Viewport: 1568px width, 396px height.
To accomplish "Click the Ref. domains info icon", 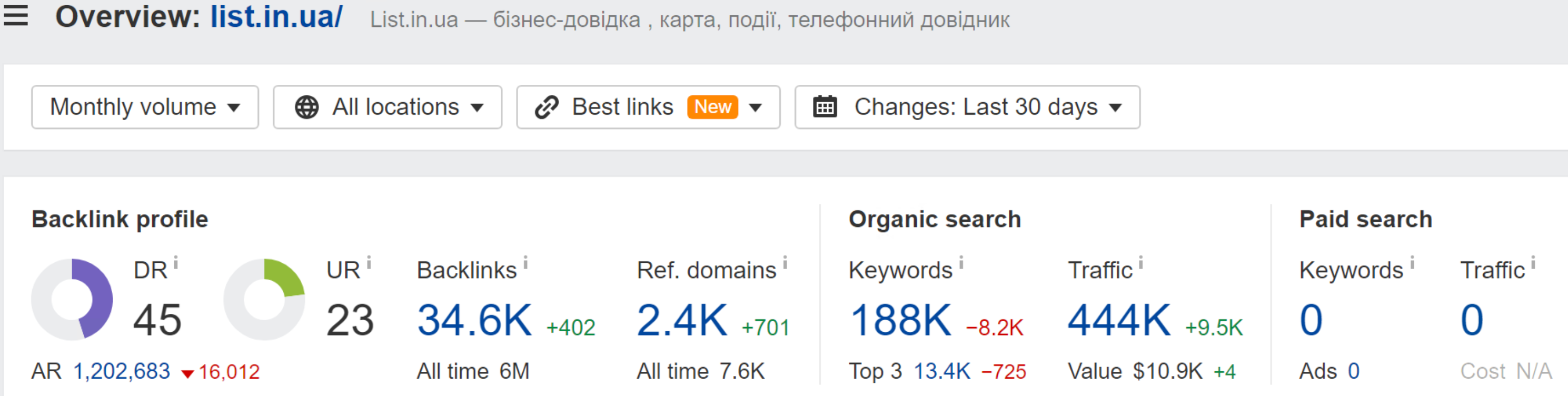I will (785, 263).
